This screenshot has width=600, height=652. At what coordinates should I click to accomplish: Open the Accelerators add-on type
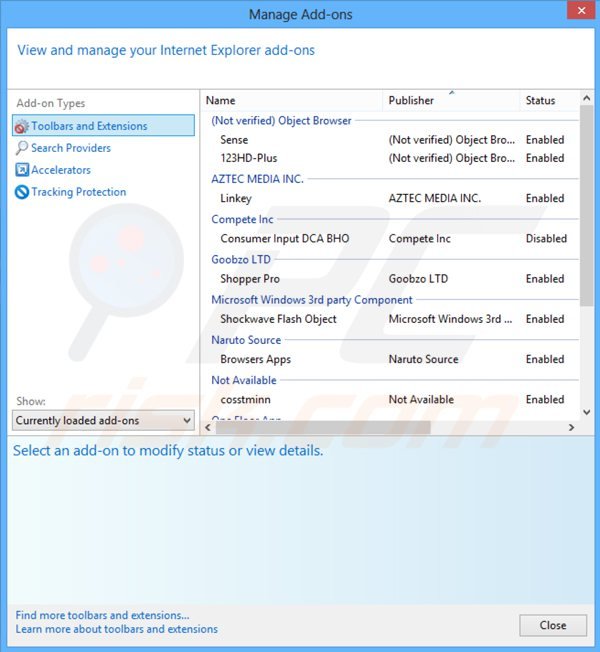tap(61, 170)
